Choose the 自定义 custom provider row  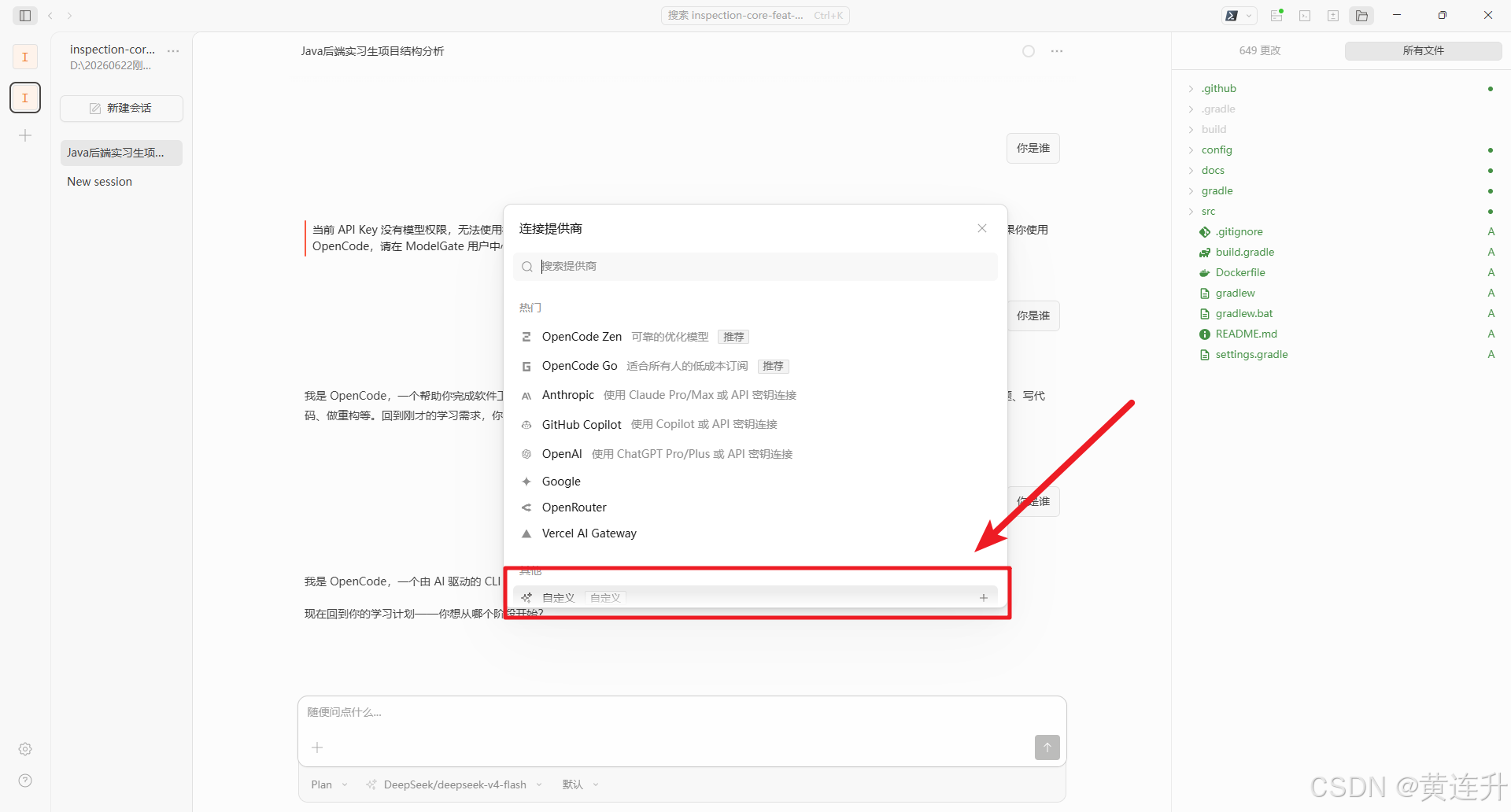755,598
